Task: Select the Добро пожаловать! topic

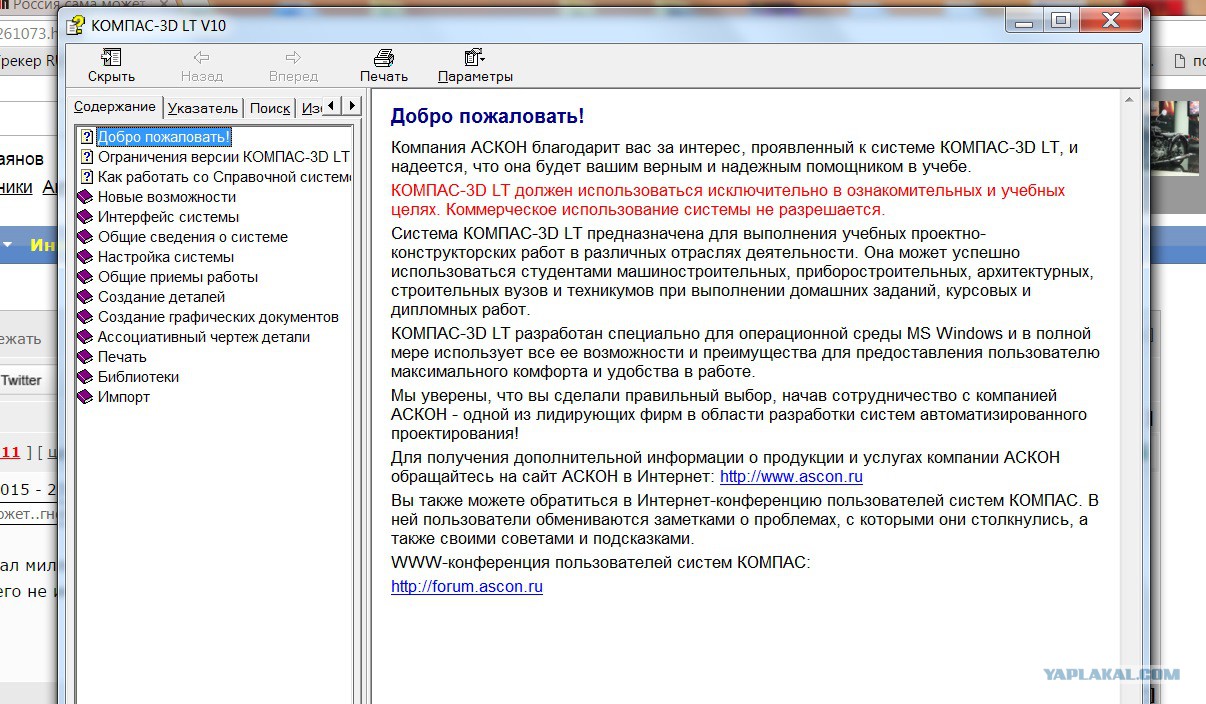Action: 164,137
